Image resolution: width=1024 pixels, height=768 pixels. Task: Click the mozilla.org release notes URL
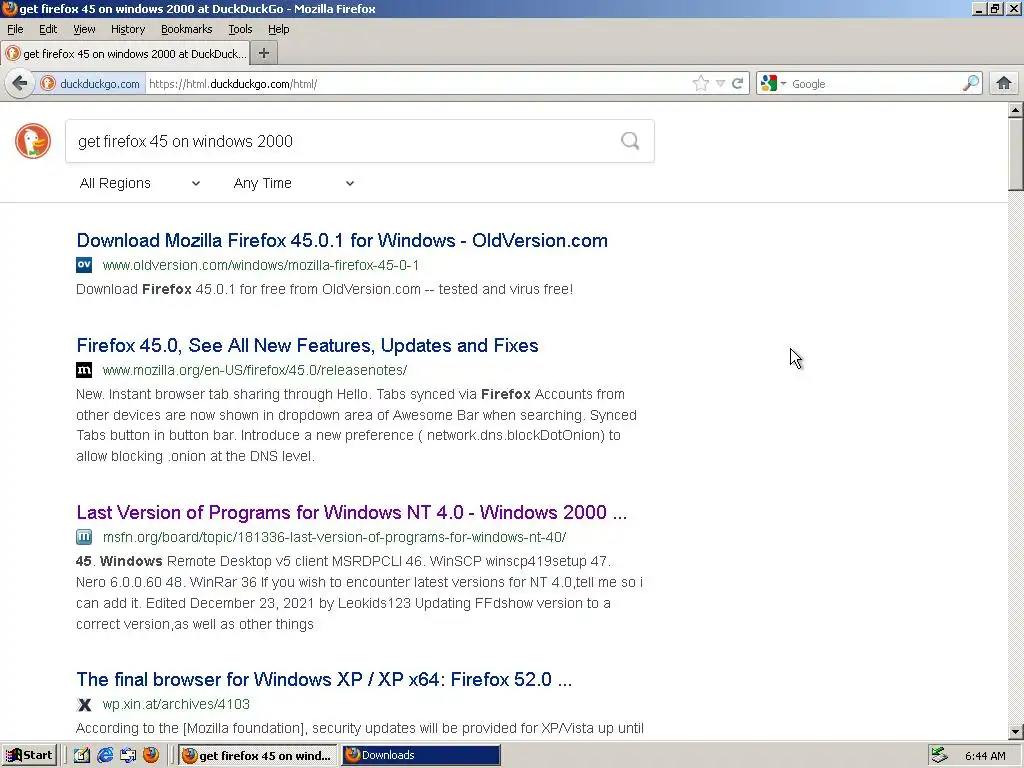[255, 370]
